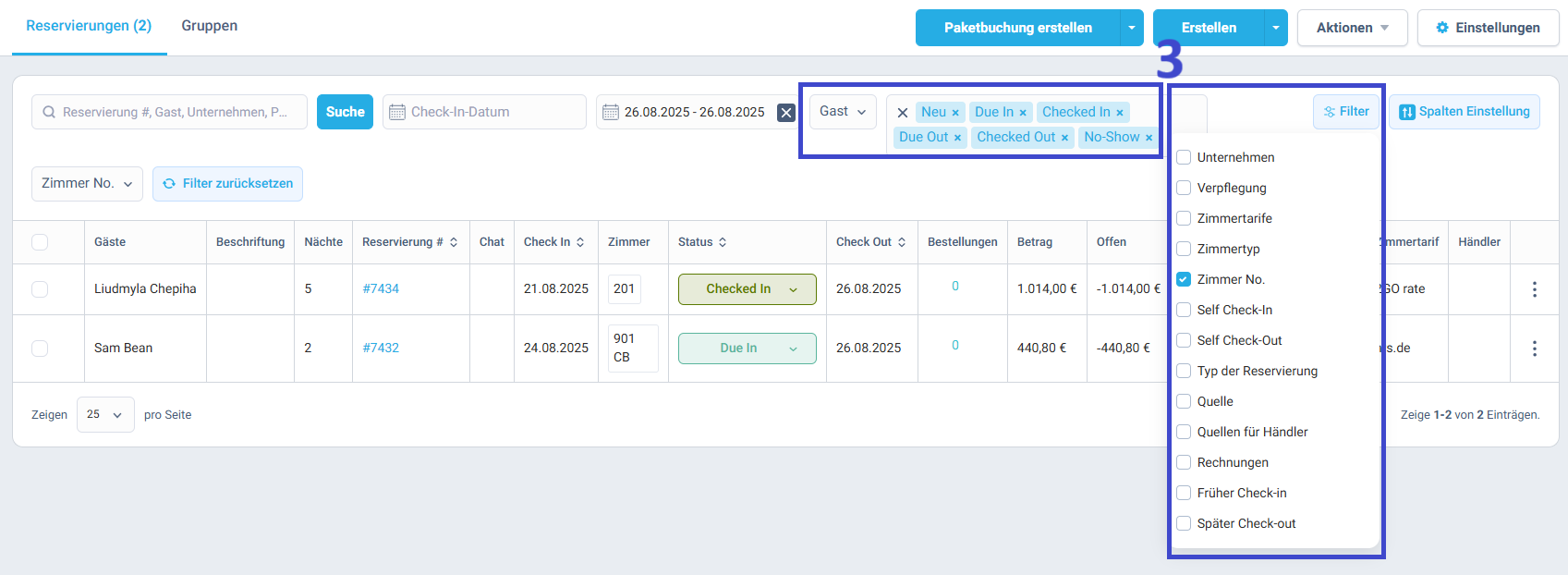Open the Aktionen menu
The height and width of the screenshot is (575, 1568).
point(1352,28)
